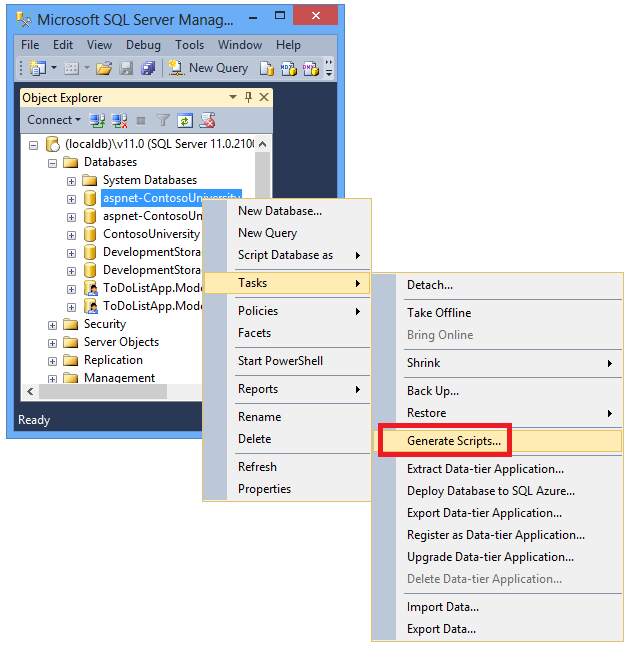Click the Analysis Services DMX Query icon

[x=310, y=68]
